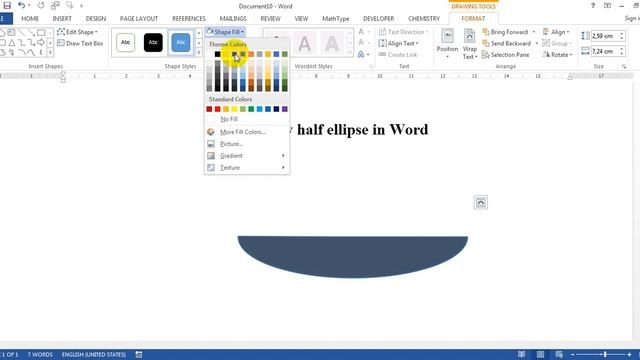Open the Shape Fill dropdown
Viewport: 640px width, 360px height.
(x=226, y=32)
